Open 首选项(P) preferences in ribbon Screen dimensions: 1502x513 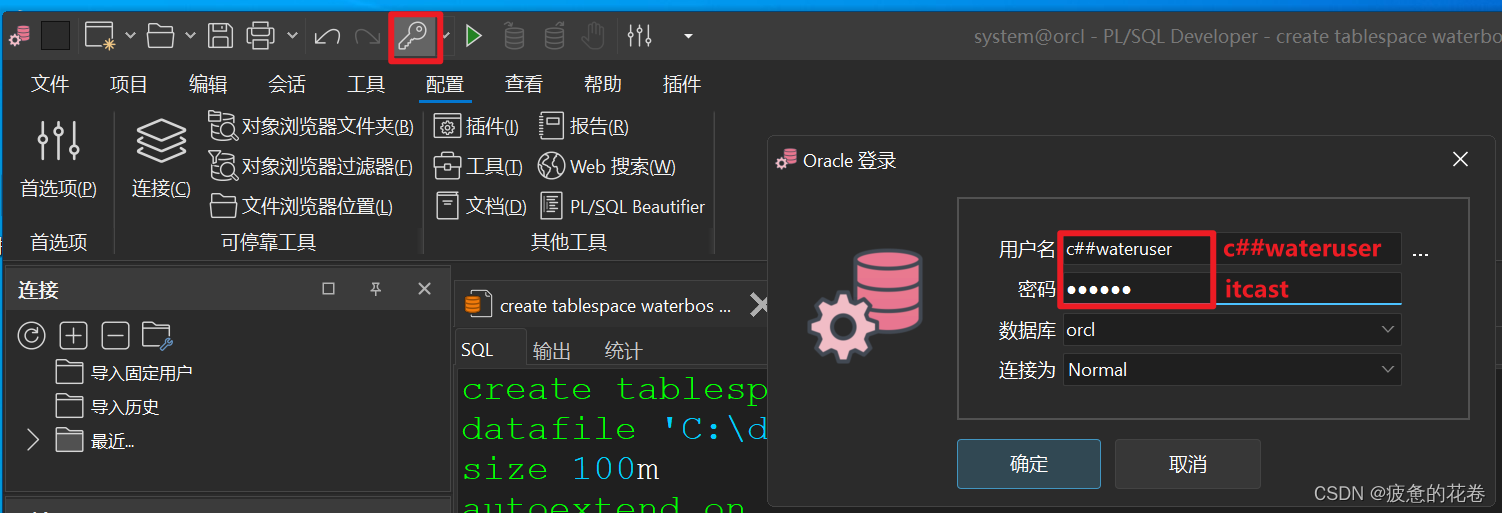58,158
